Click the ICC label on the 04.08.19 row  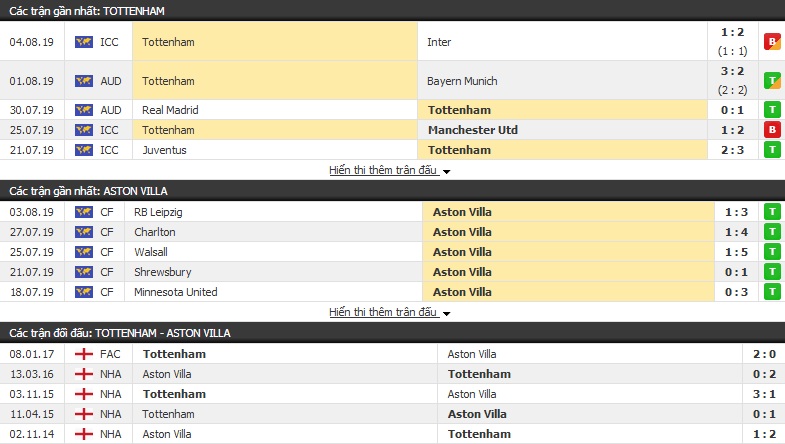(x=109, y=42)
